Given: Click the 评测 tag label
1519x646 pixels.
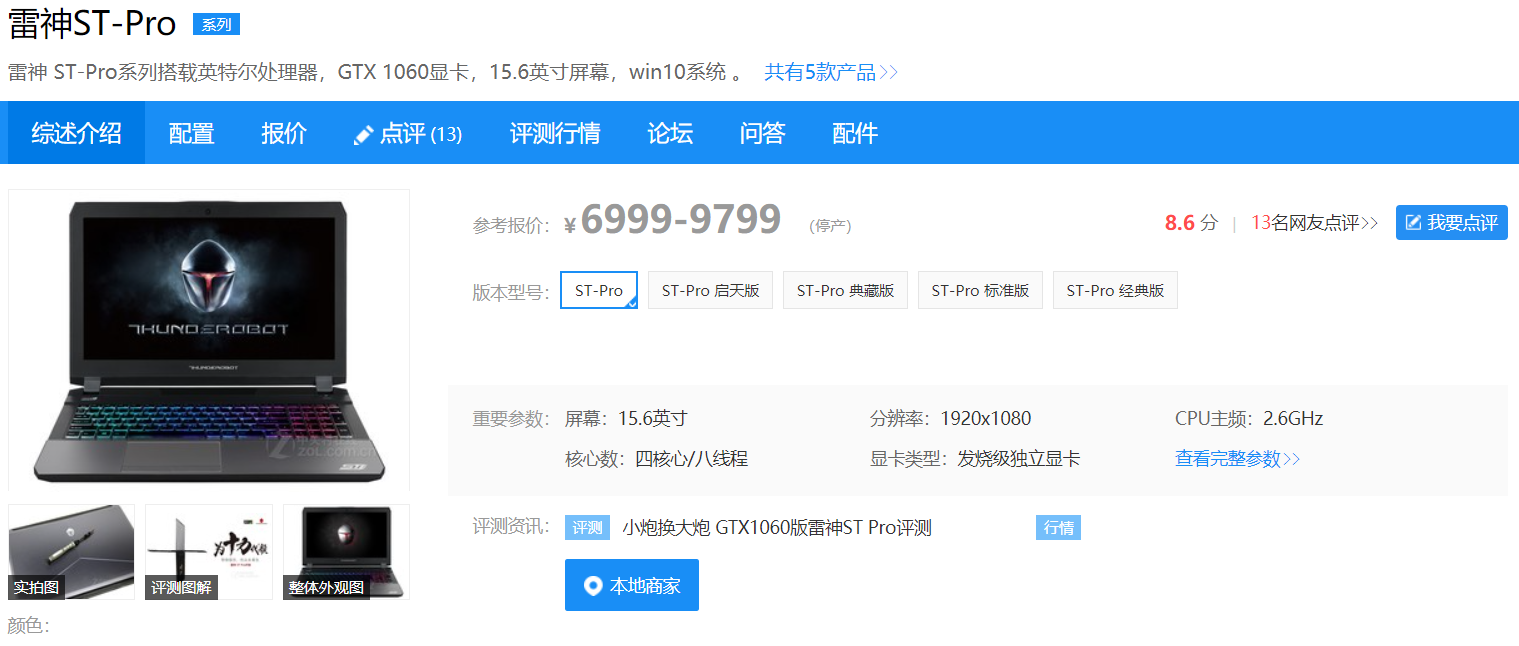Looking at the screenshot, I should pyautogui.click(x=587, y=528).
